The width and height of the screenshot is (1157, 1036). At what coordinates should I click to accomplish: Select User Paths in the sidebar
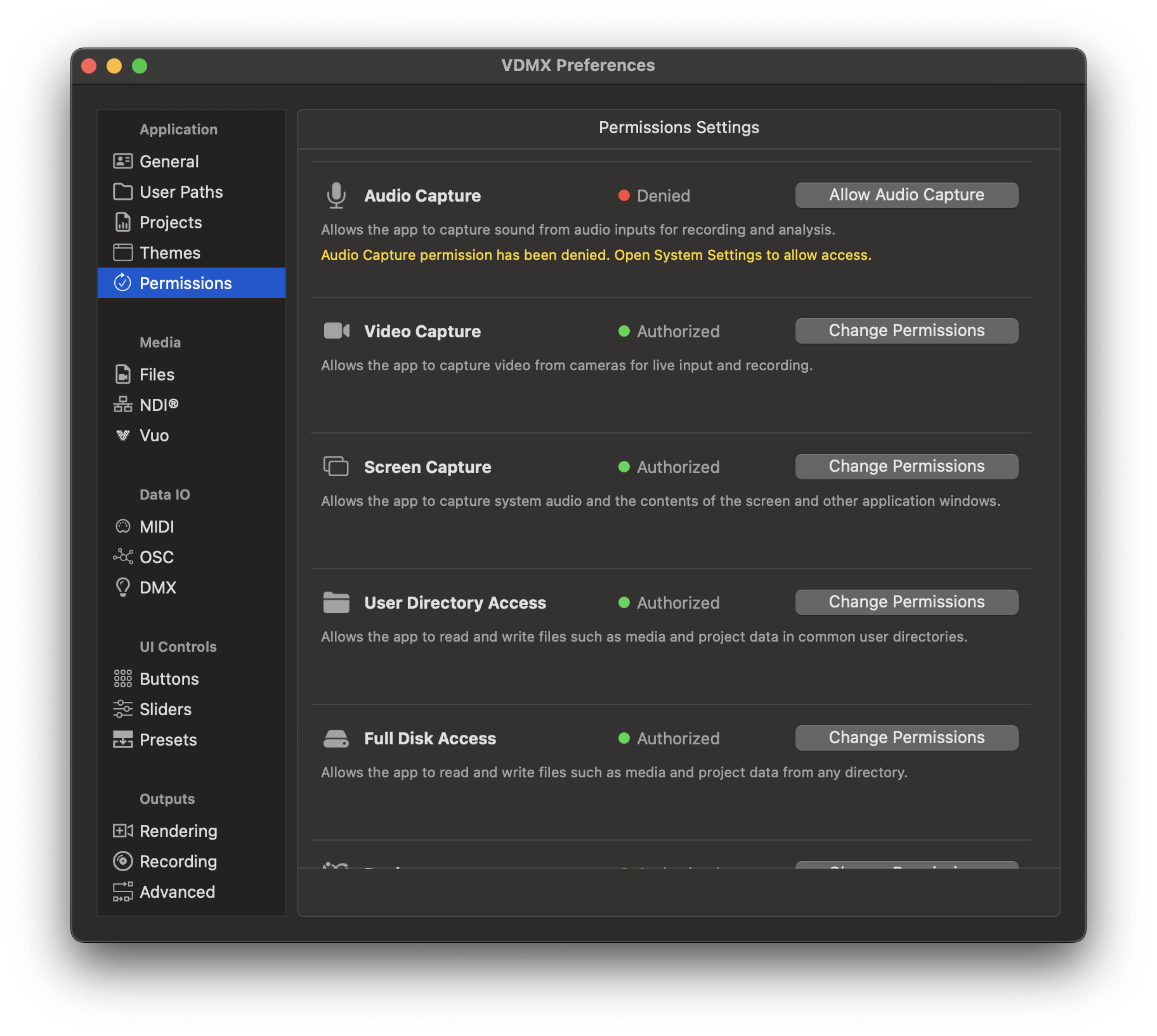tap(192, 191)
